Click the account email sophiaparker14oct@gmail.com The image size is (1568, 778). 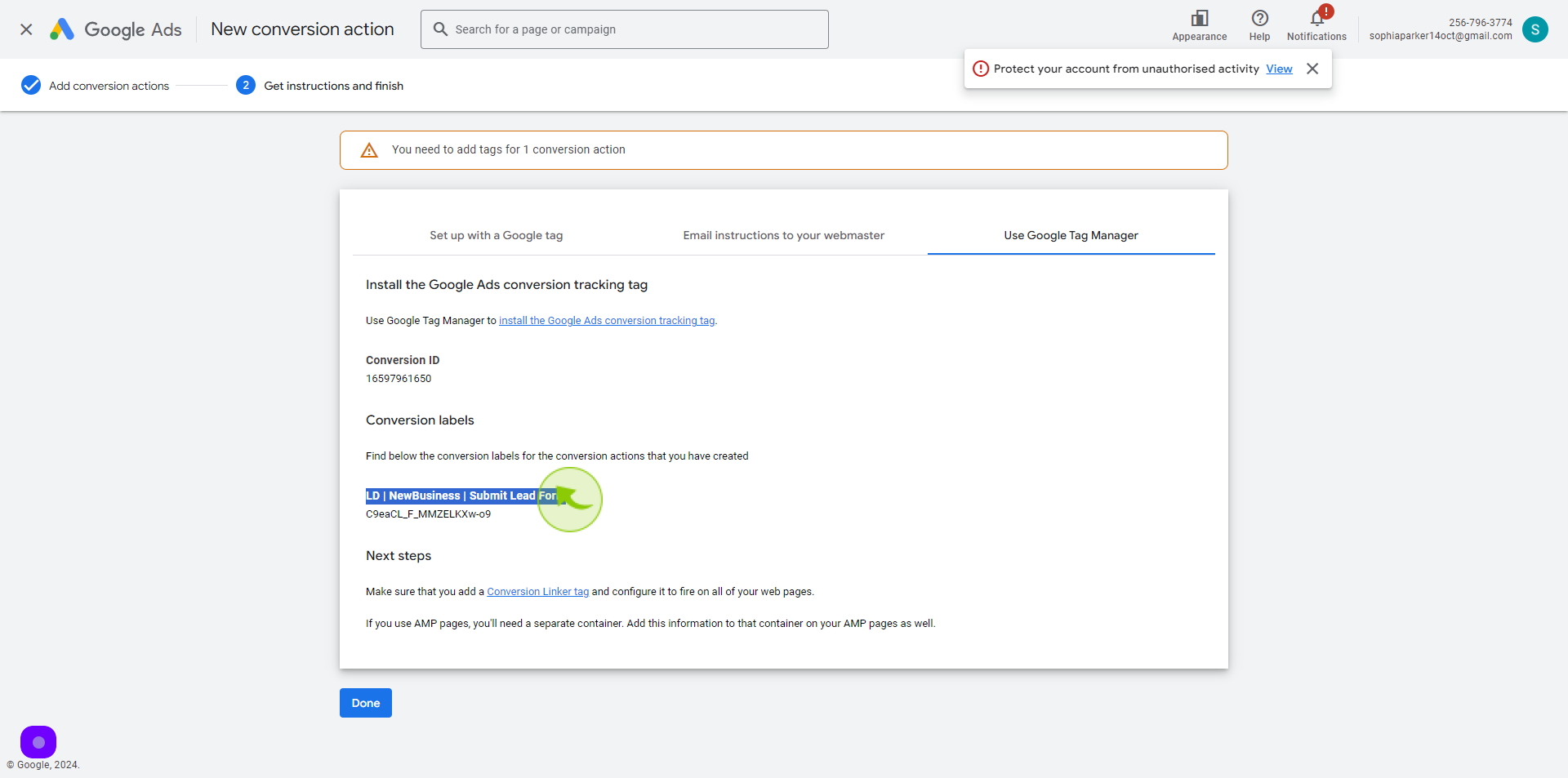click(x=1441, y=36)
